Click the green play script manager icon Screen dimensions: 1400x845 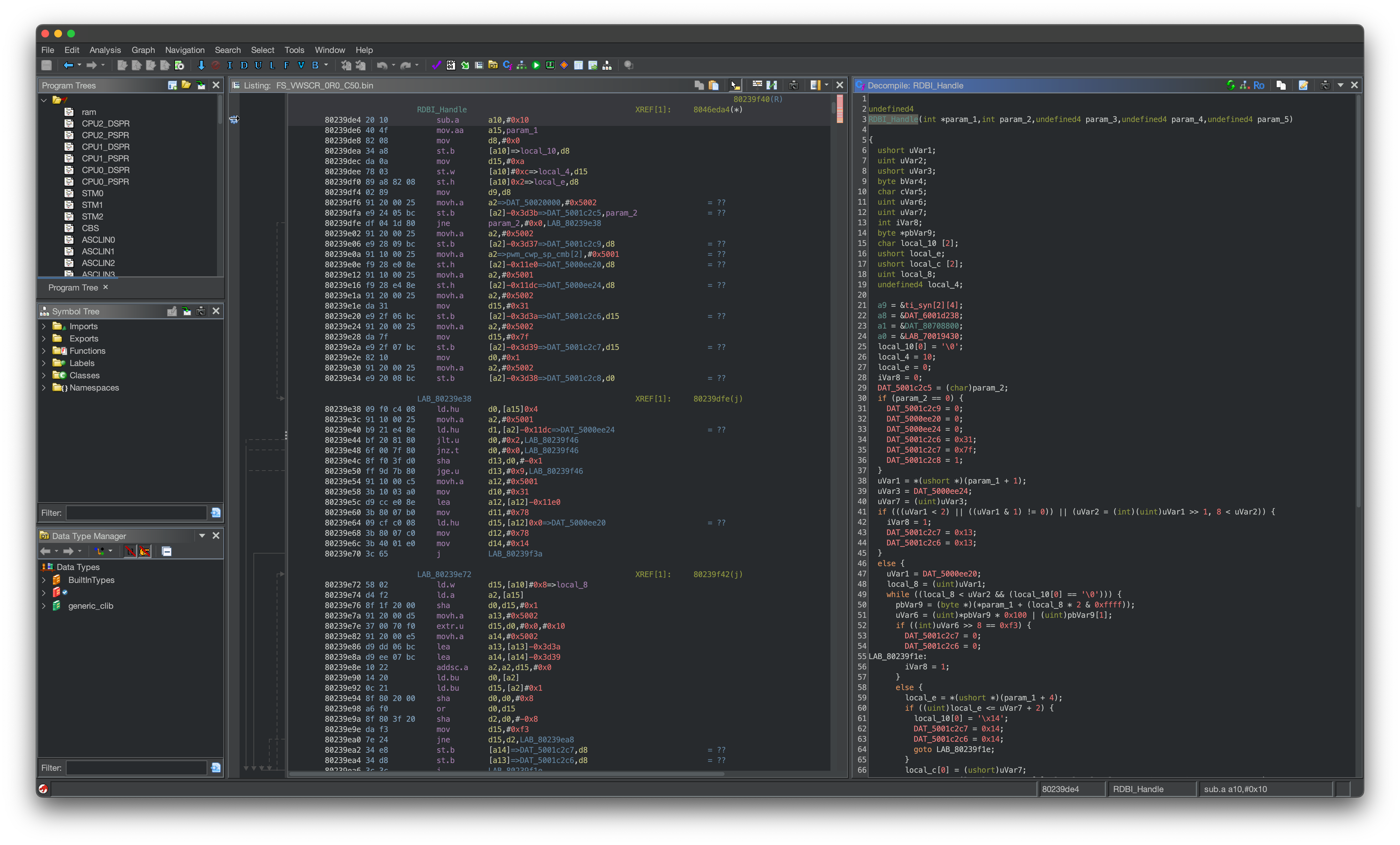coord(536,65)
